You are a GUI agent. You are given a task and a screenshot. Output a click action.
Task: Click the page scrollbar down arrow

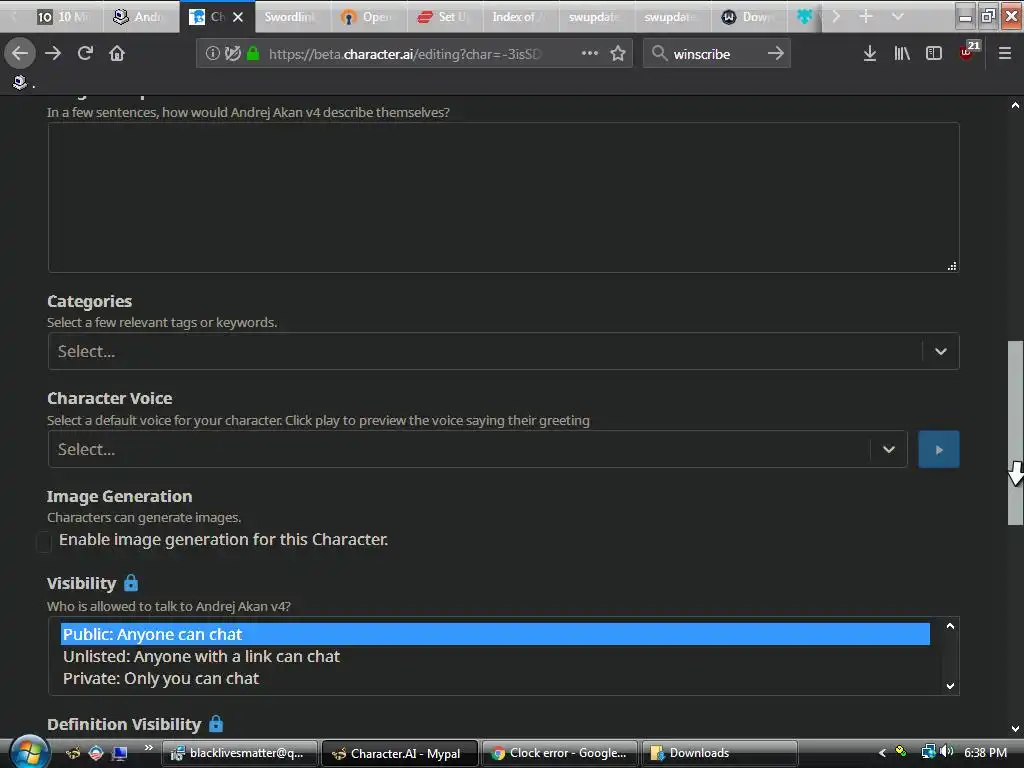(x=1015, y=729)
